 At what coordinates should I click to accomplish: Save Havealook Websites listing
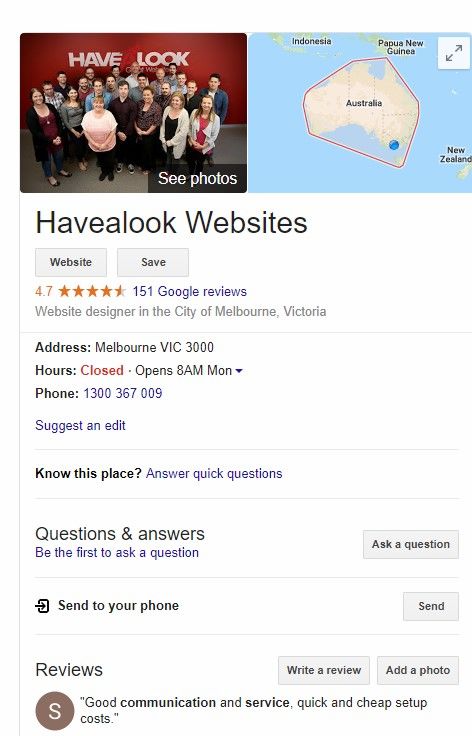tap(153, 262)
